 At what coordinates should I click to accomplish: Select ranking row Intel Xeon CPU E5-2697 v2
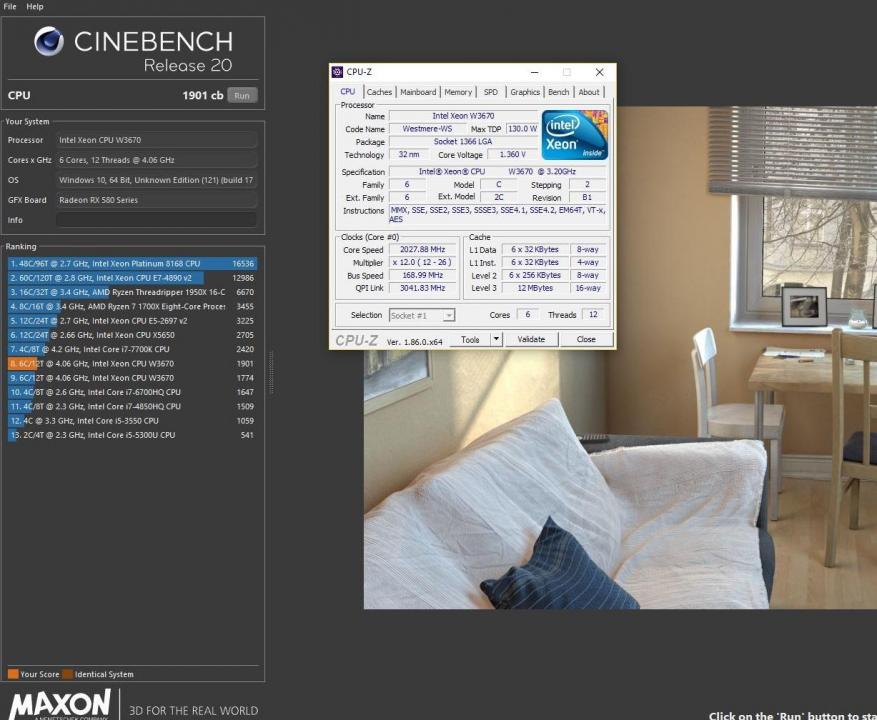pyautogui.click(x=132, y=321)
